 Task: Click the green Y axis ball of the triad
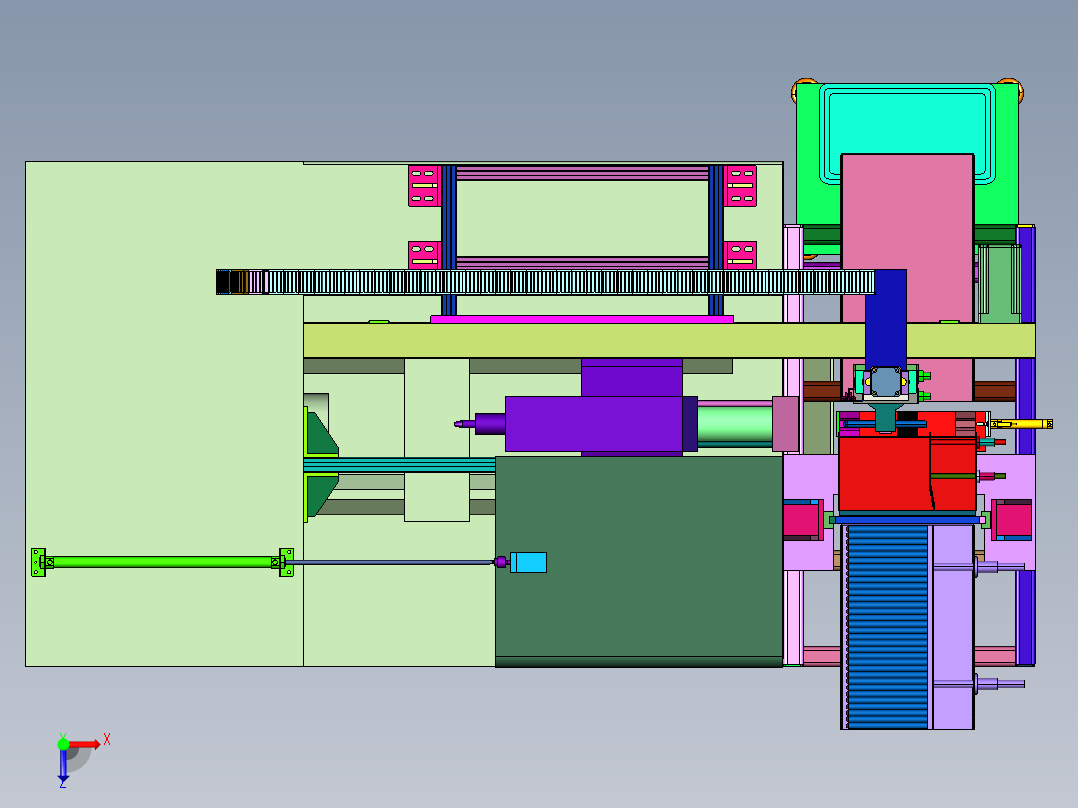click(63, 744)
